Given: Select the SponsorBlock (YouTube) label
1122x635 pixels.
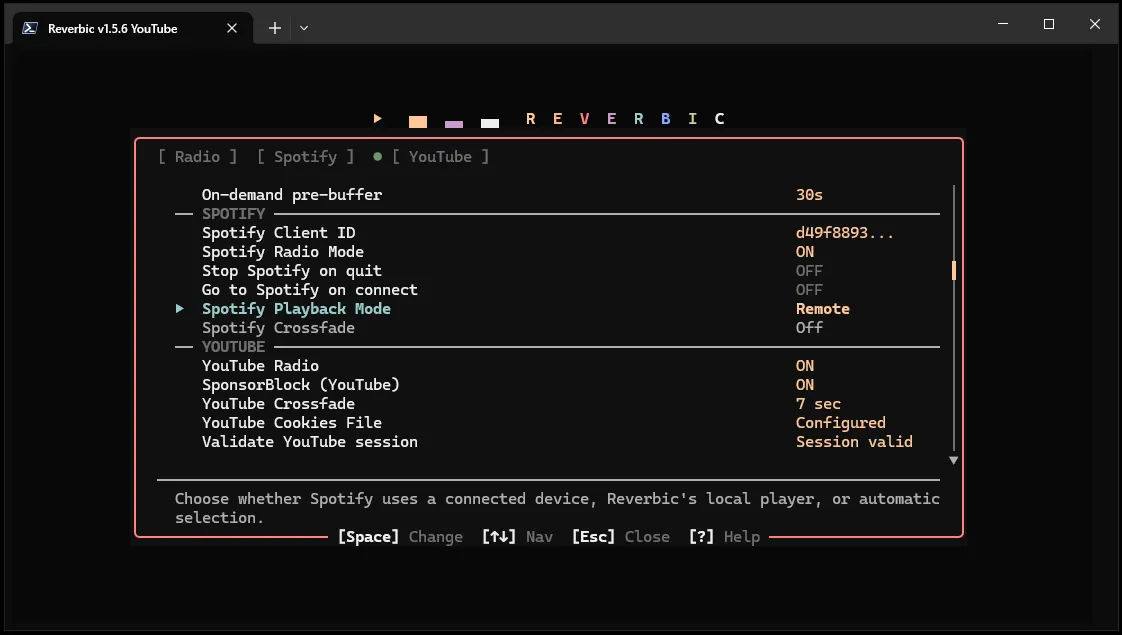Looking at the screenshot, I should (301, 385).
